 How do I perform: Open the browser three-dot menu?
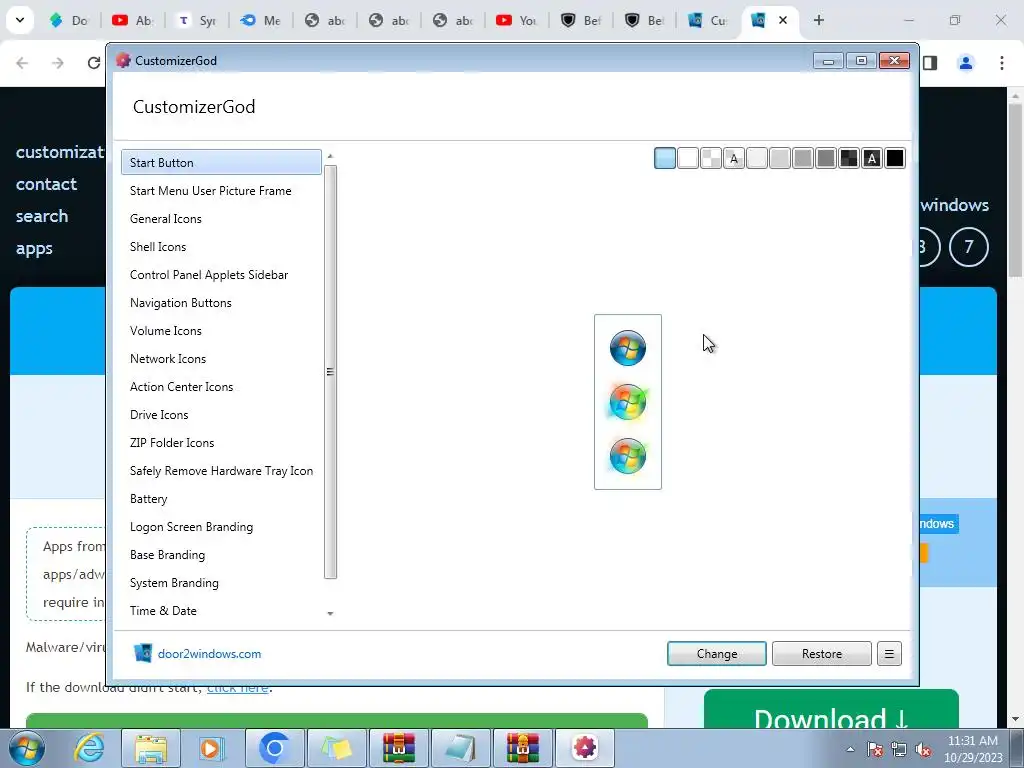[x=1002, y=63]
